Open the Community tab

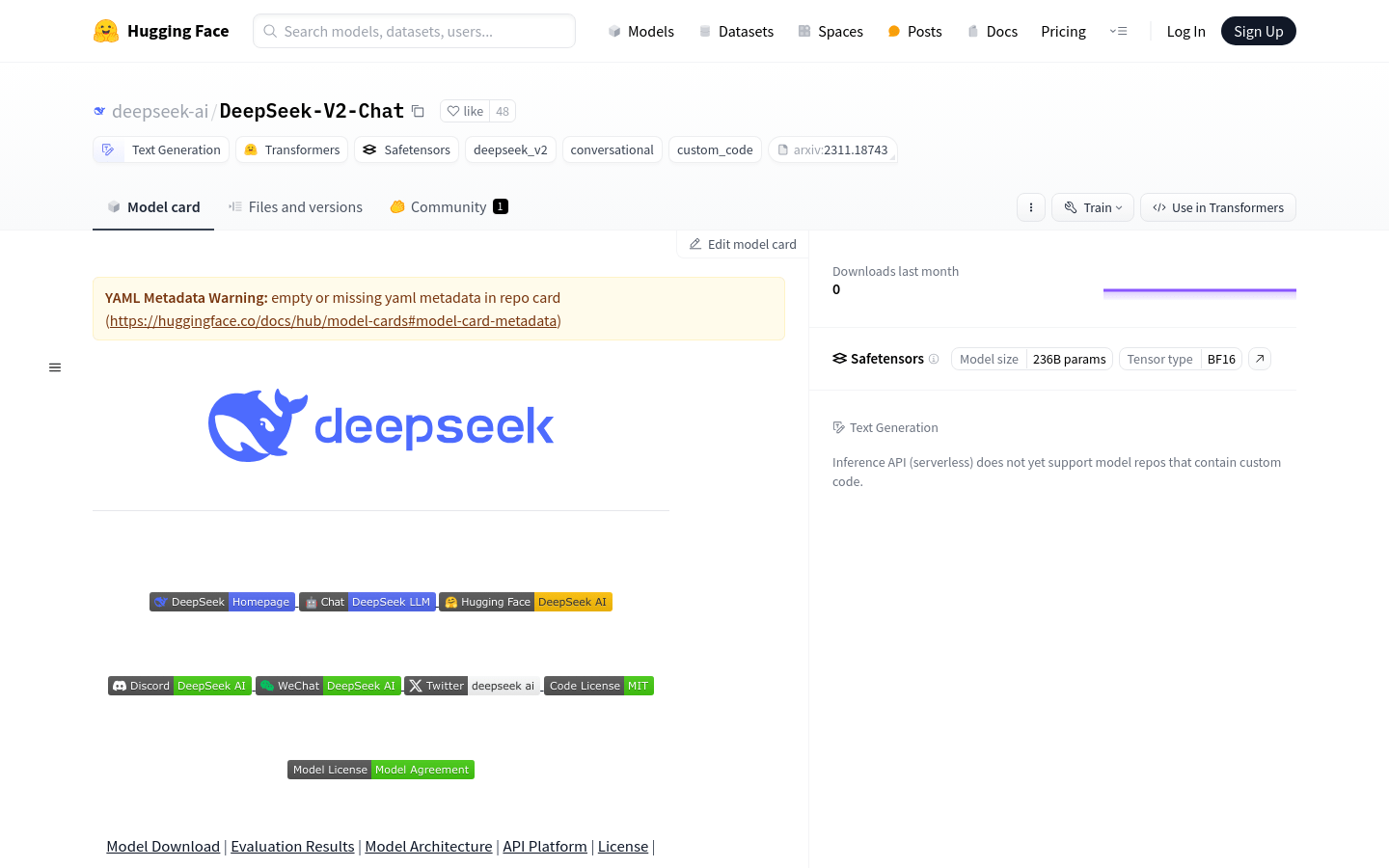pyautogui.click(x=449, y=206)
